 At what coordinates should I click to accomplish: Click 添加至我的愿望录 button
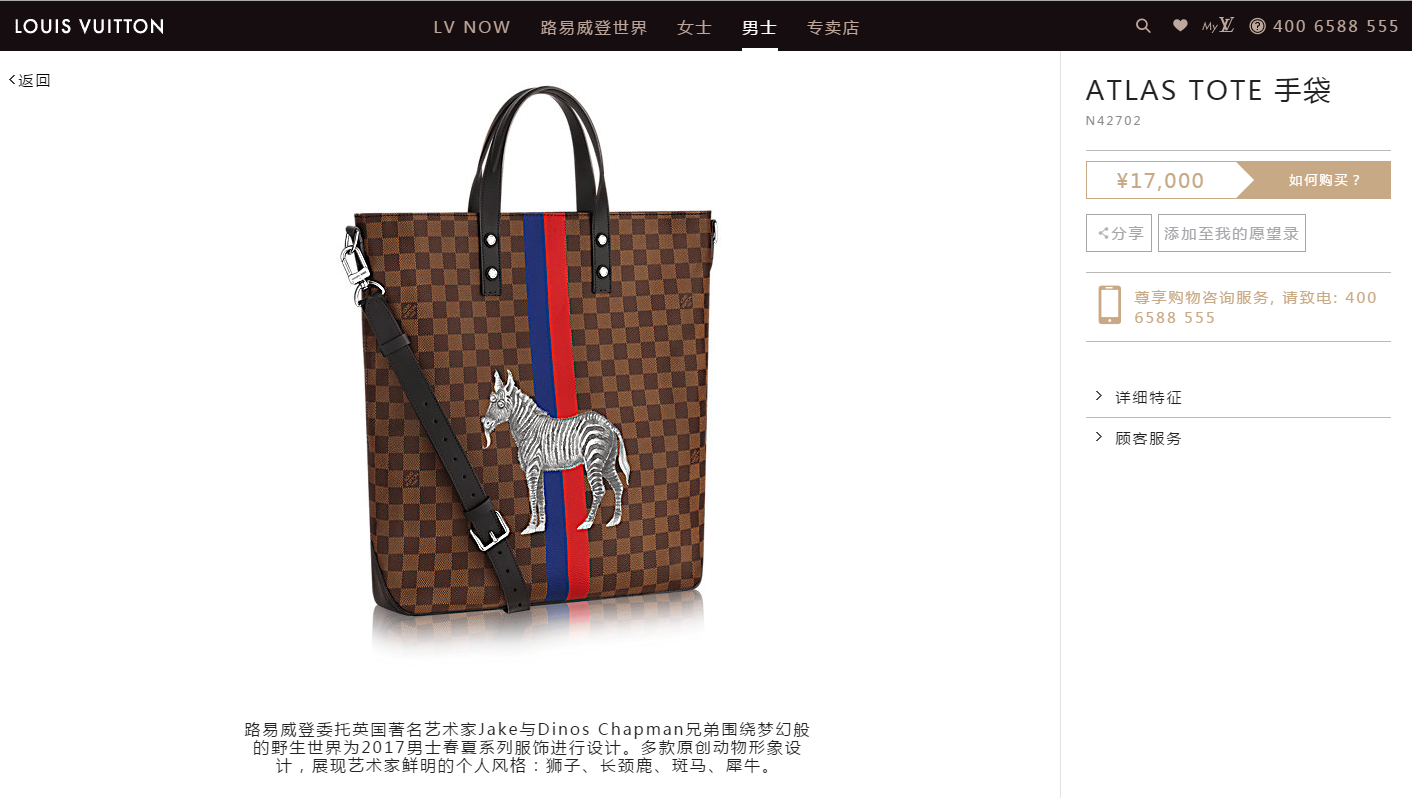[1231, 233]
